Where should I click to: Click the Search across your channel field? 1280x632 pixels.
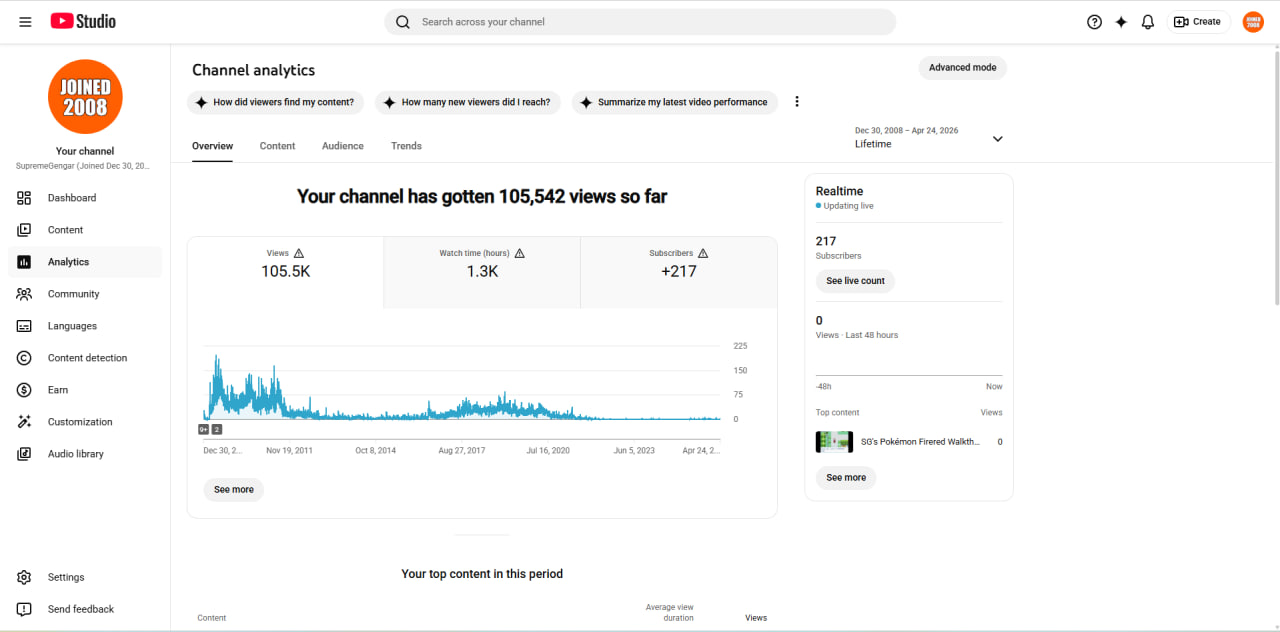(640, 22)
